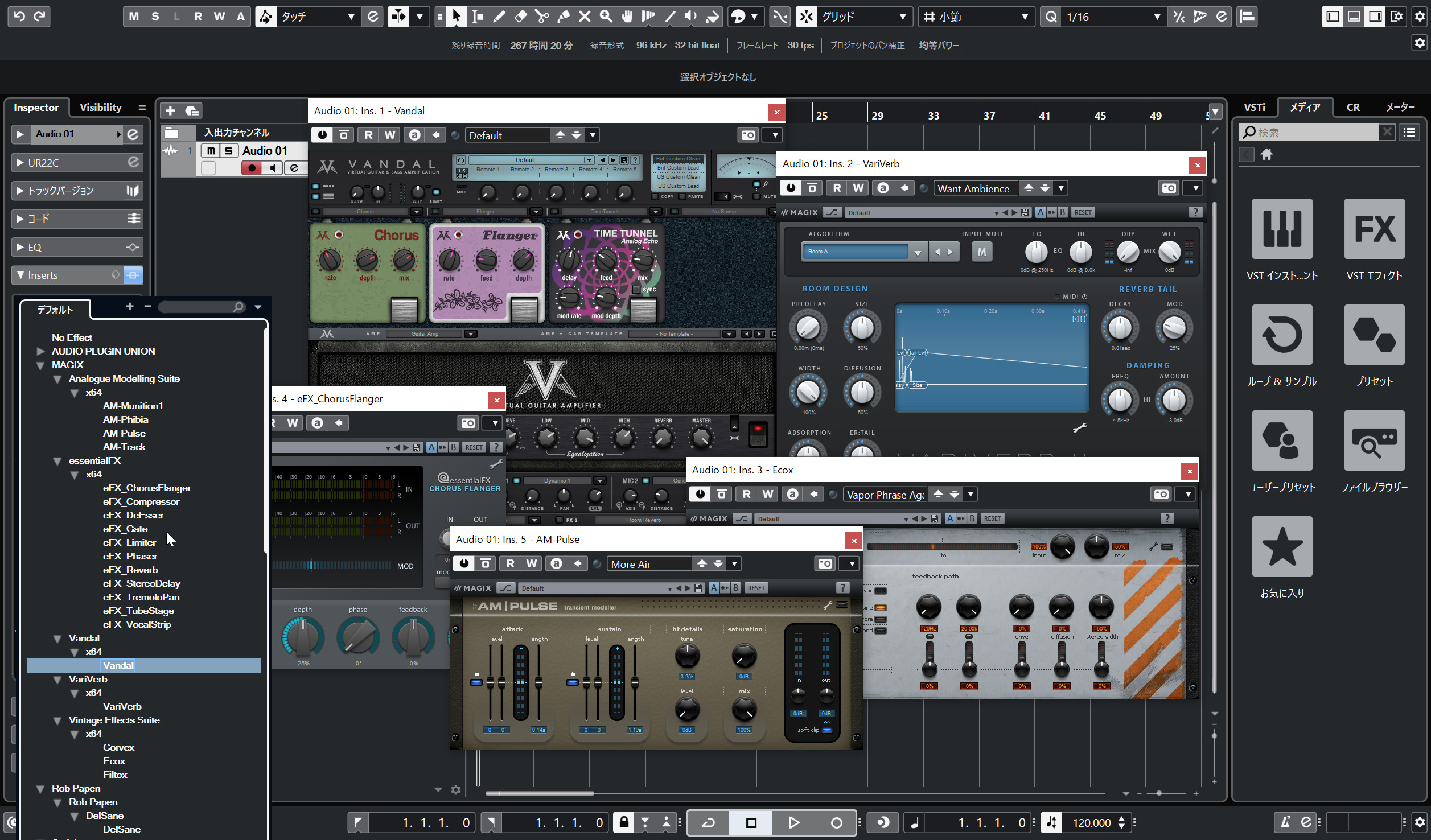This screenshot has height=840, width=1431.
Task: Enable record on Audio 01 track
Action: click(x=251, y=168)
